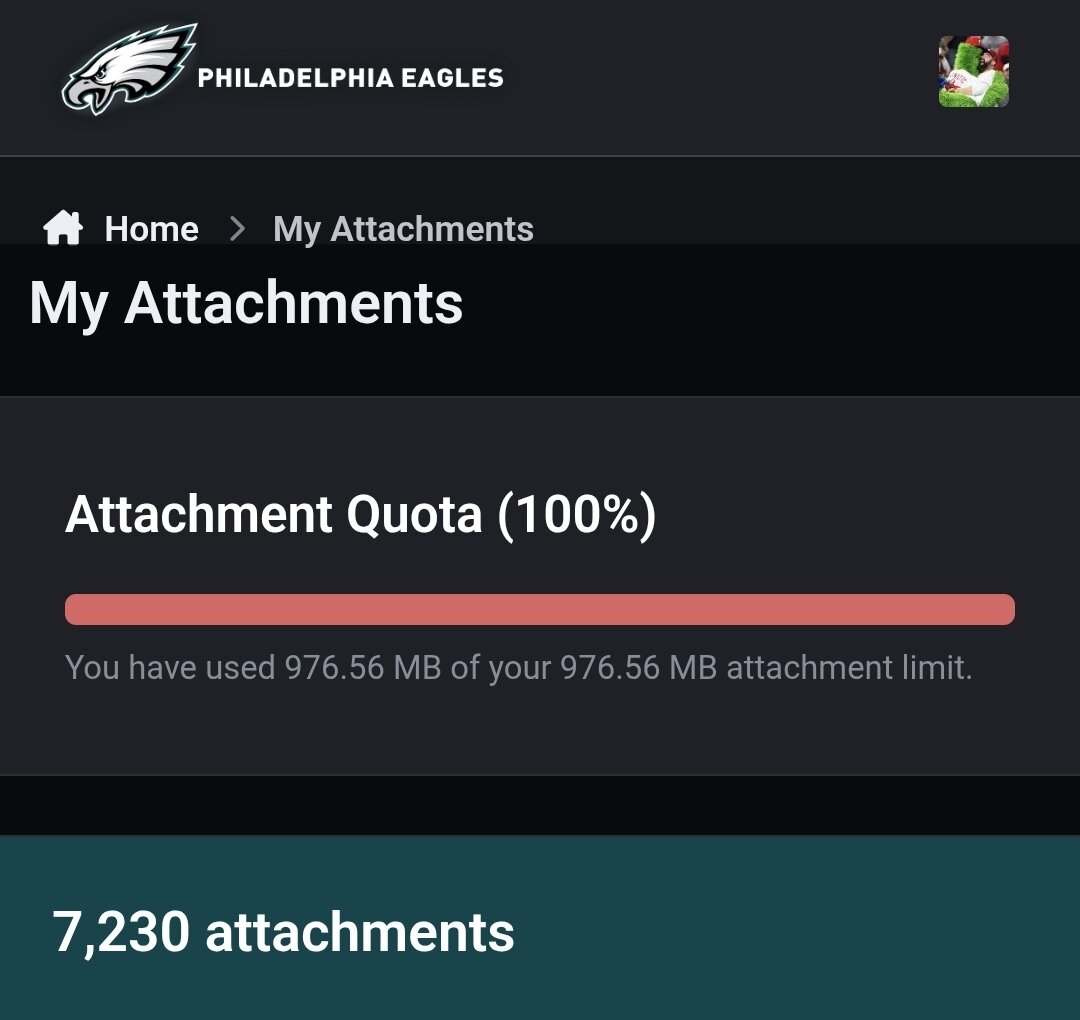Viewport: 1080px width, 1020px height.
Task: Click the My Attachments page heading
Action: coord(246,302)
